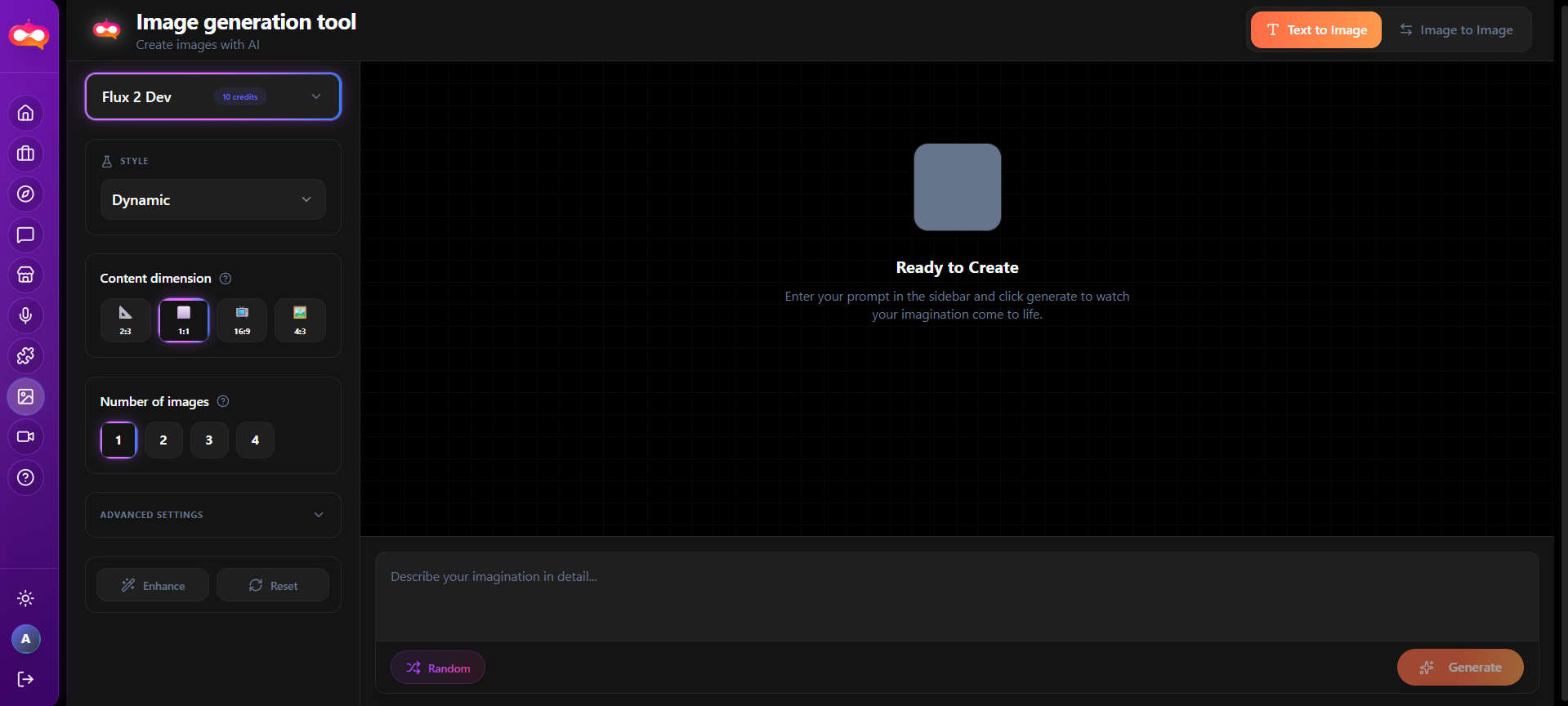Screen dimensions: 1568x706
Task: Open the microphone voice icon
Action: point(25,315)
